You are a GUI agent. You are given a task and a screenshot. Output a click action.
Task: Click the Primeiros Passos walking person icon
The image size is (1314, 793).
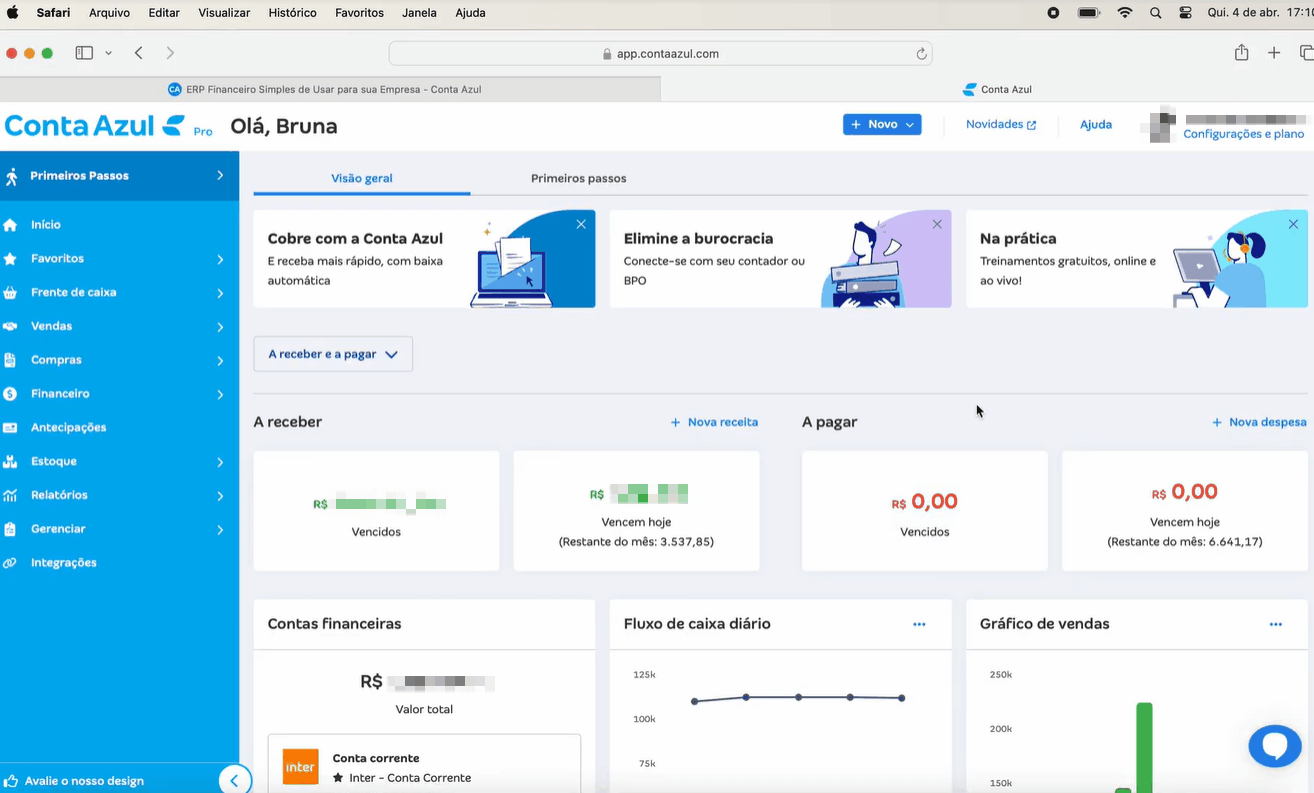pyautogui.click(x=11, y=176)
